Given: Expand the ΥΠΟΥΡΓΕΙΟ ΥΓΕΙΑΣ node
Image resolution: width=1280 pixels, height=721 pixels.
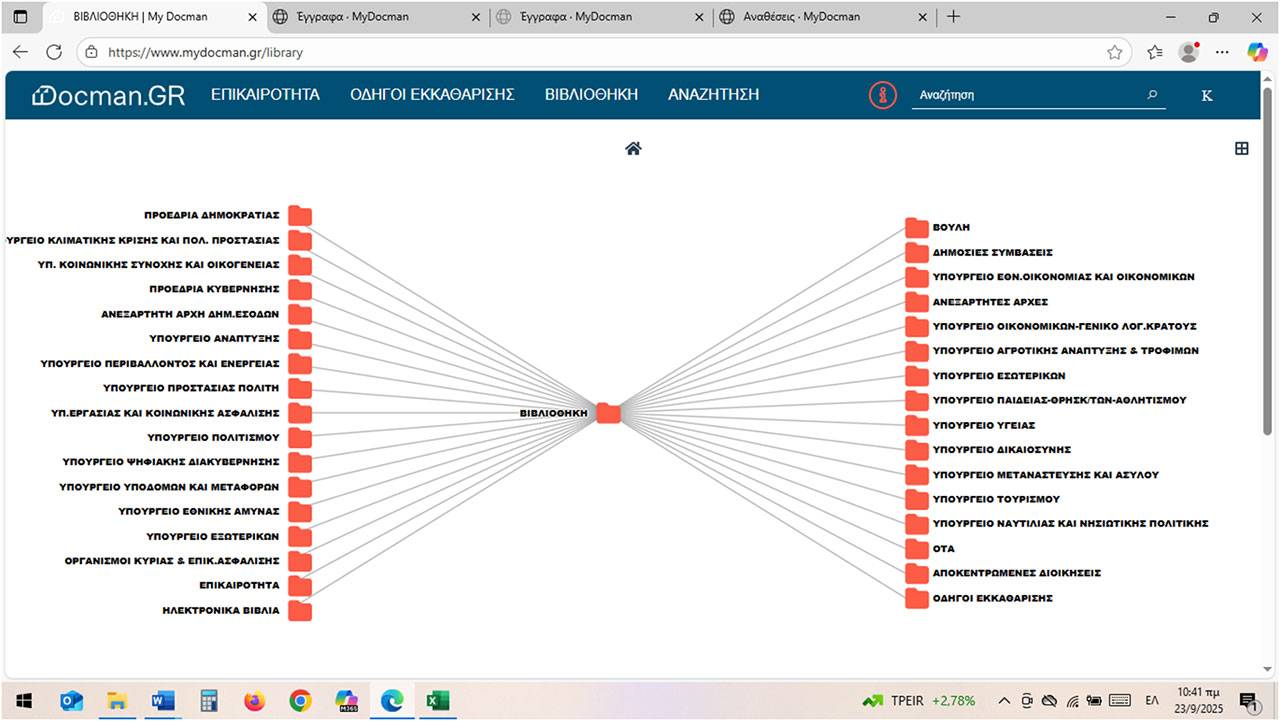Looking at the screenshot, I should click(x=916, y=426).
